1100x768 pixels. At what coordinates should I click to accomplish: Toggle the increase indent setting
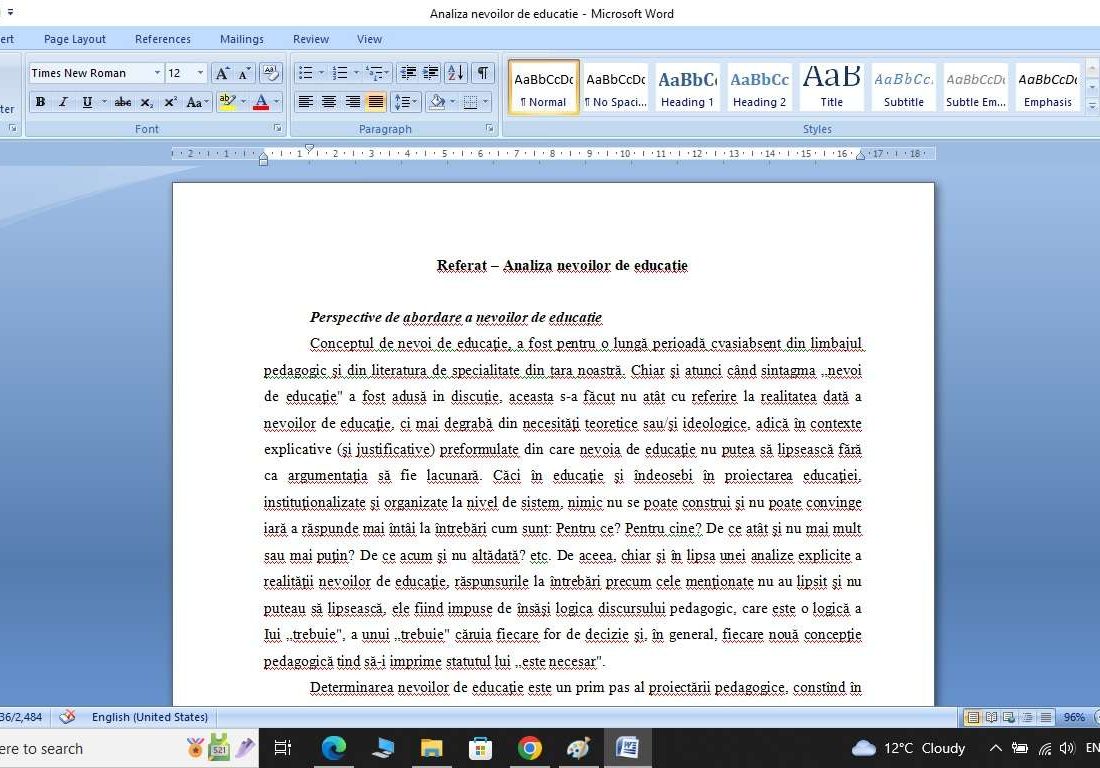430,72
